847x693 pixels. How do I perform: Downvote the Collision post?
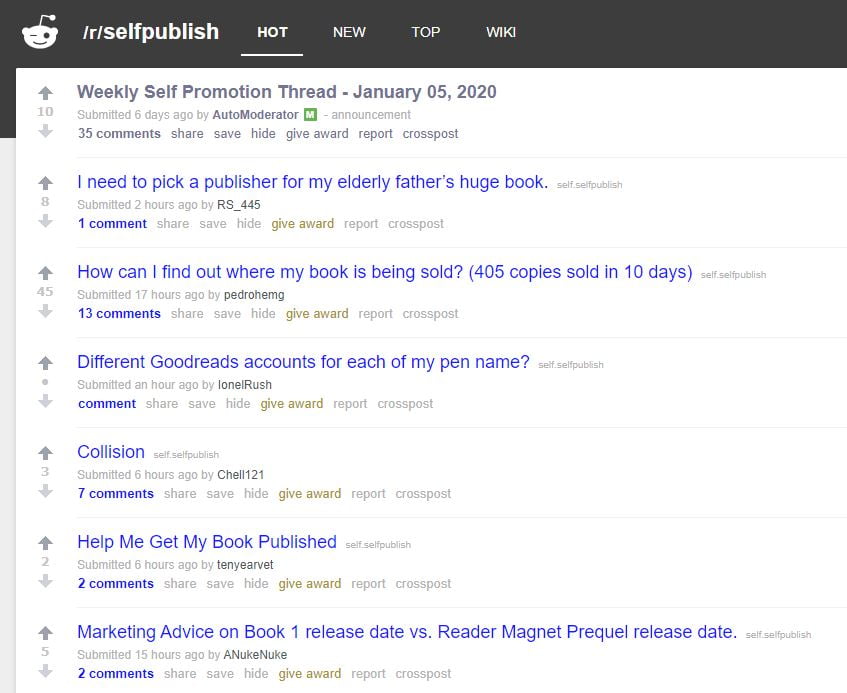click(45, 490)
